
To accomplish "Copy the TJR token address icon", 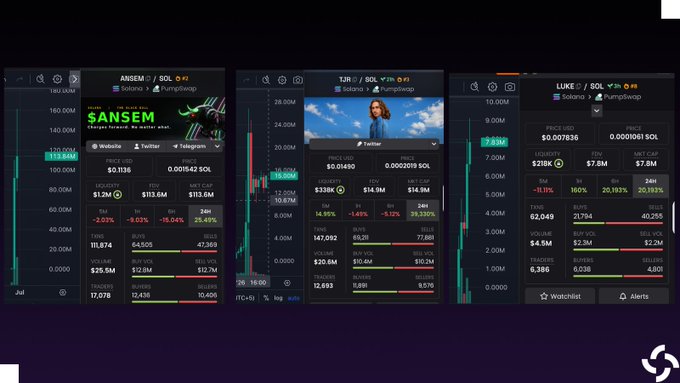I will [x=355, y=79].
